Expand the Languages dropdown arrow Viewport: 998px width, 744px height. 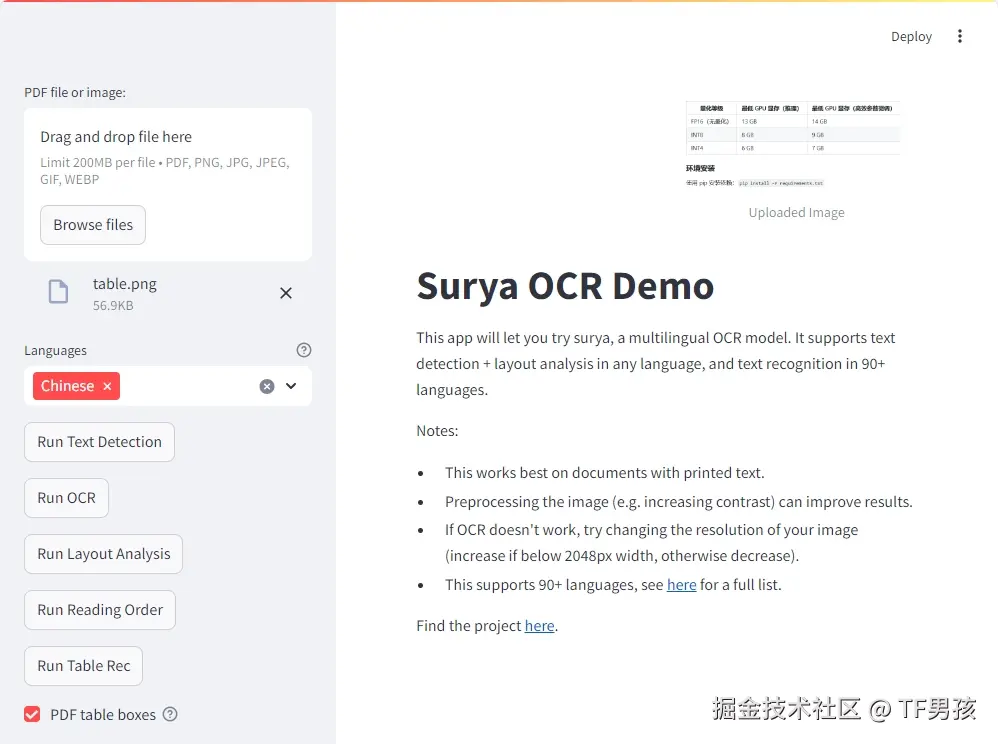pyautogui.click(x=291, y=386)
